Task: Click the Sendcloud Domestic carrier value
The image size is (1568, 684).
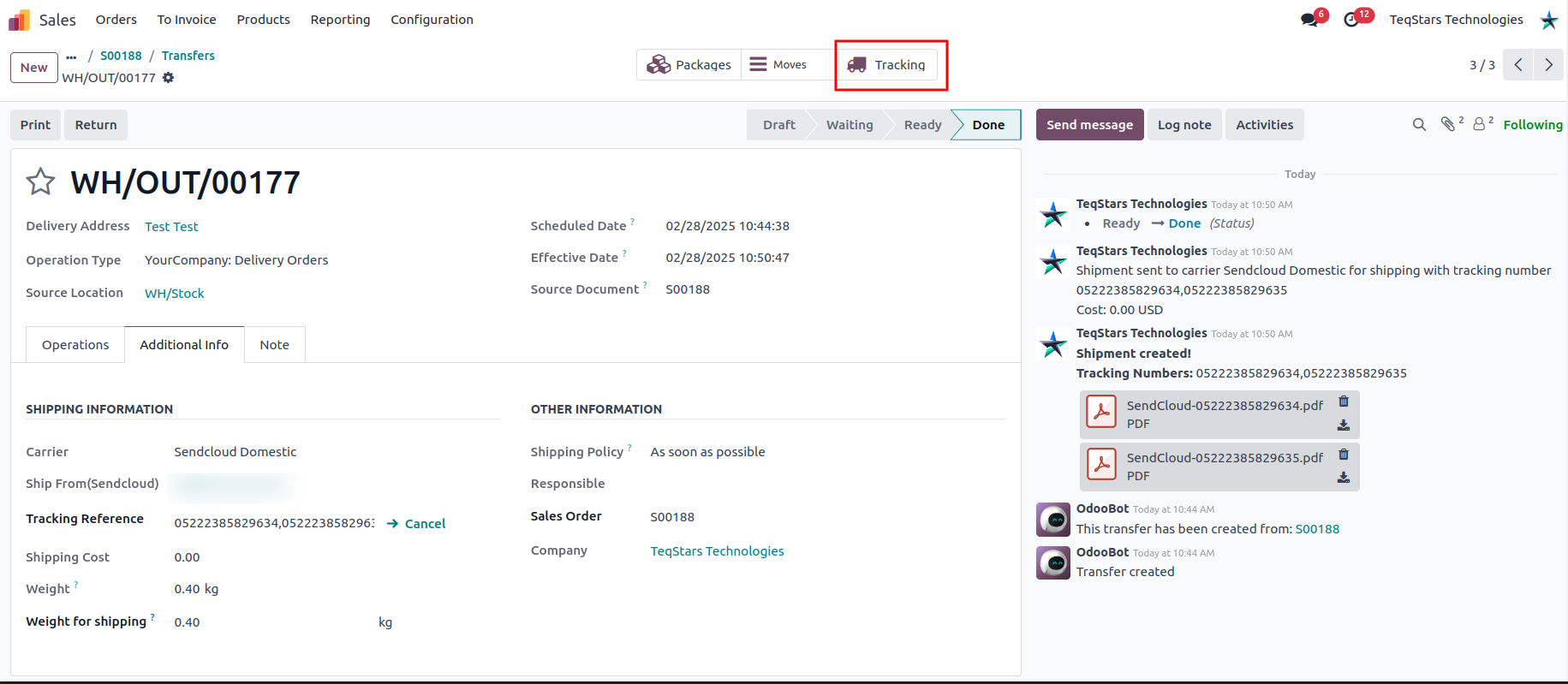Action: tap(235, 452)
